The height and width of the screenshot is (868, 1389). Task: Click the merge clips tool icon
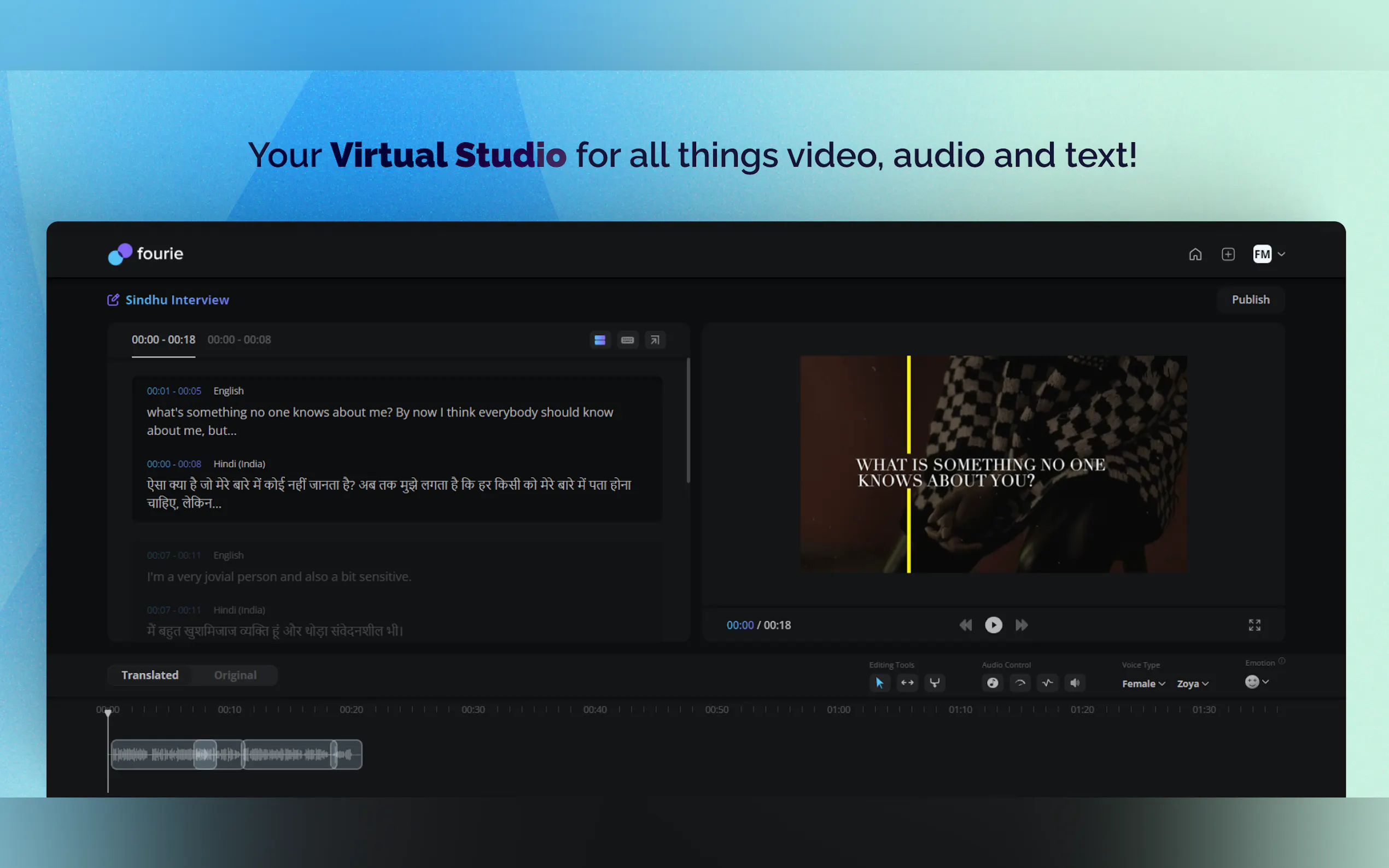click(x=935, y=683)
